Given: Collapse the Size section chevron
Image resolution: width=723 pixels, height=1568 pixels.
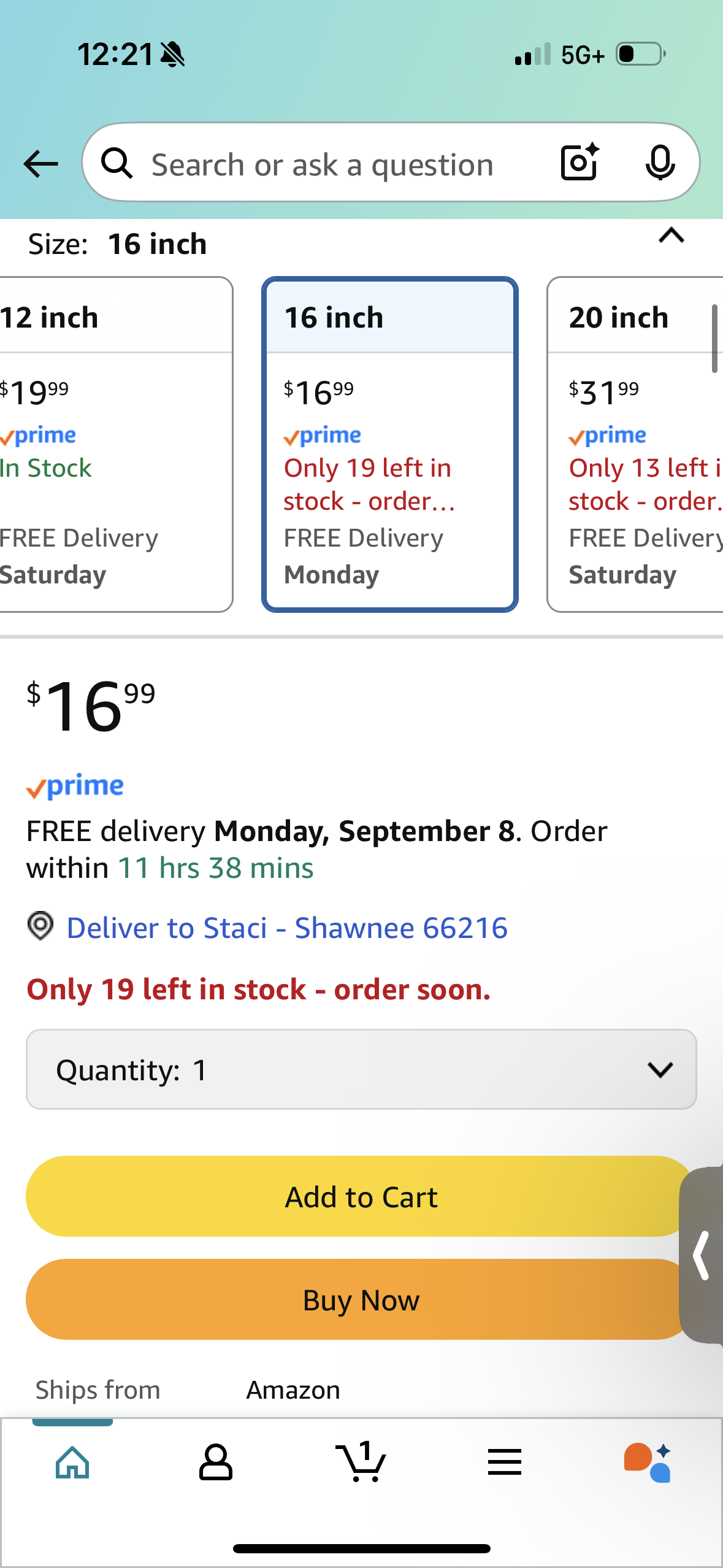Looking at the screenshot, I should click(x=671, y=236).
